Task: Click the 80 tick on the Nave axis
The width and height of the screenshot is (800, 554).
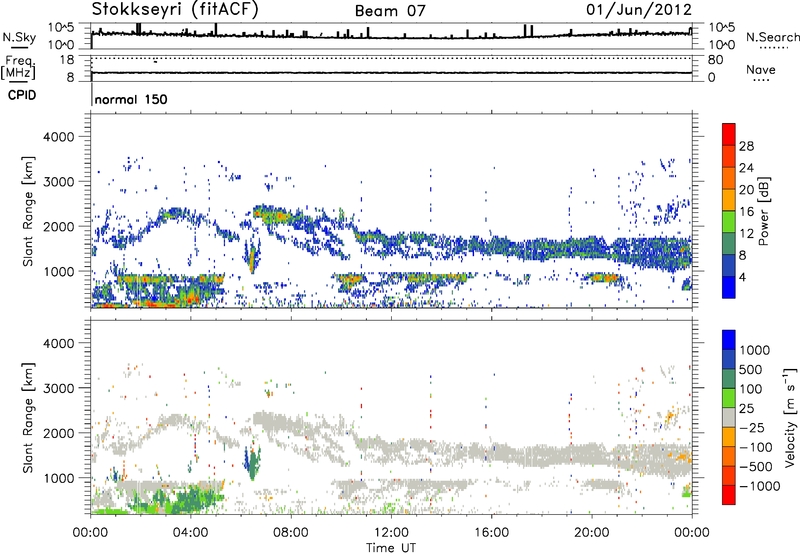Action: click(715, 60)
